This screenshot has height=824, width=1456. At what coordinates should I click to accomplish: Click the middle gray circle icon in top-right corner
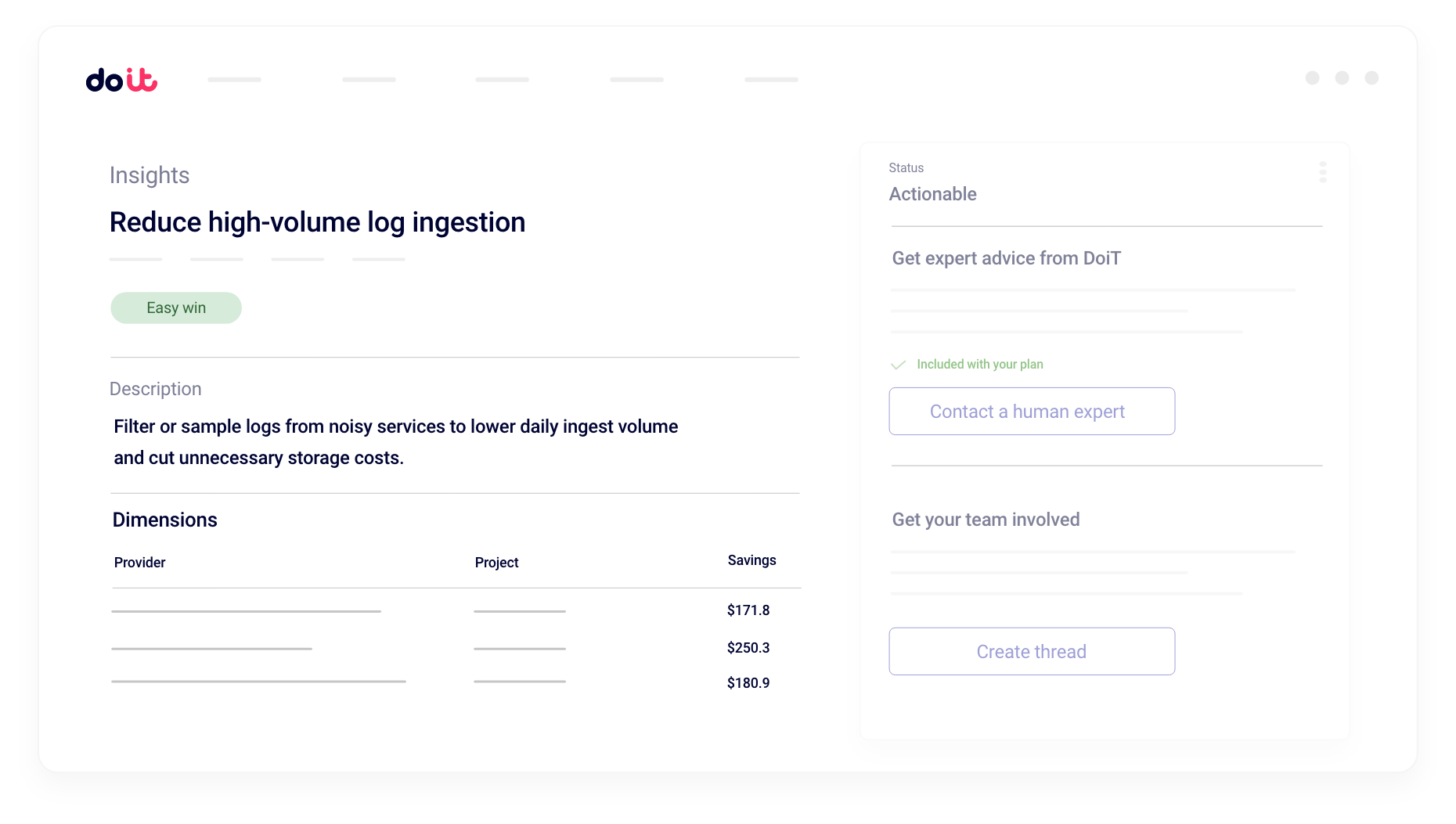pos(1342,78)
